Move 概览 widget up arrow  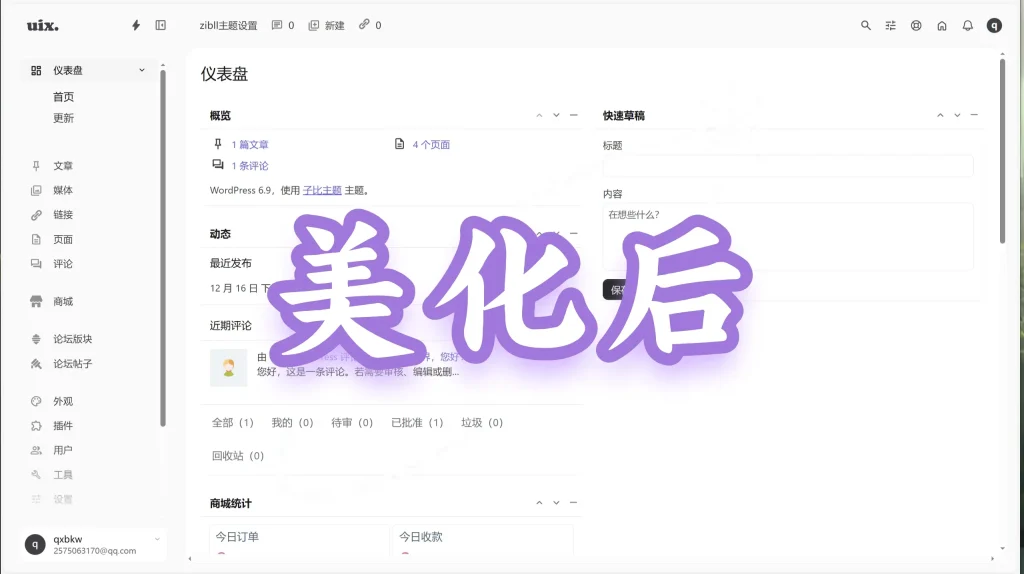pos(539,115)
